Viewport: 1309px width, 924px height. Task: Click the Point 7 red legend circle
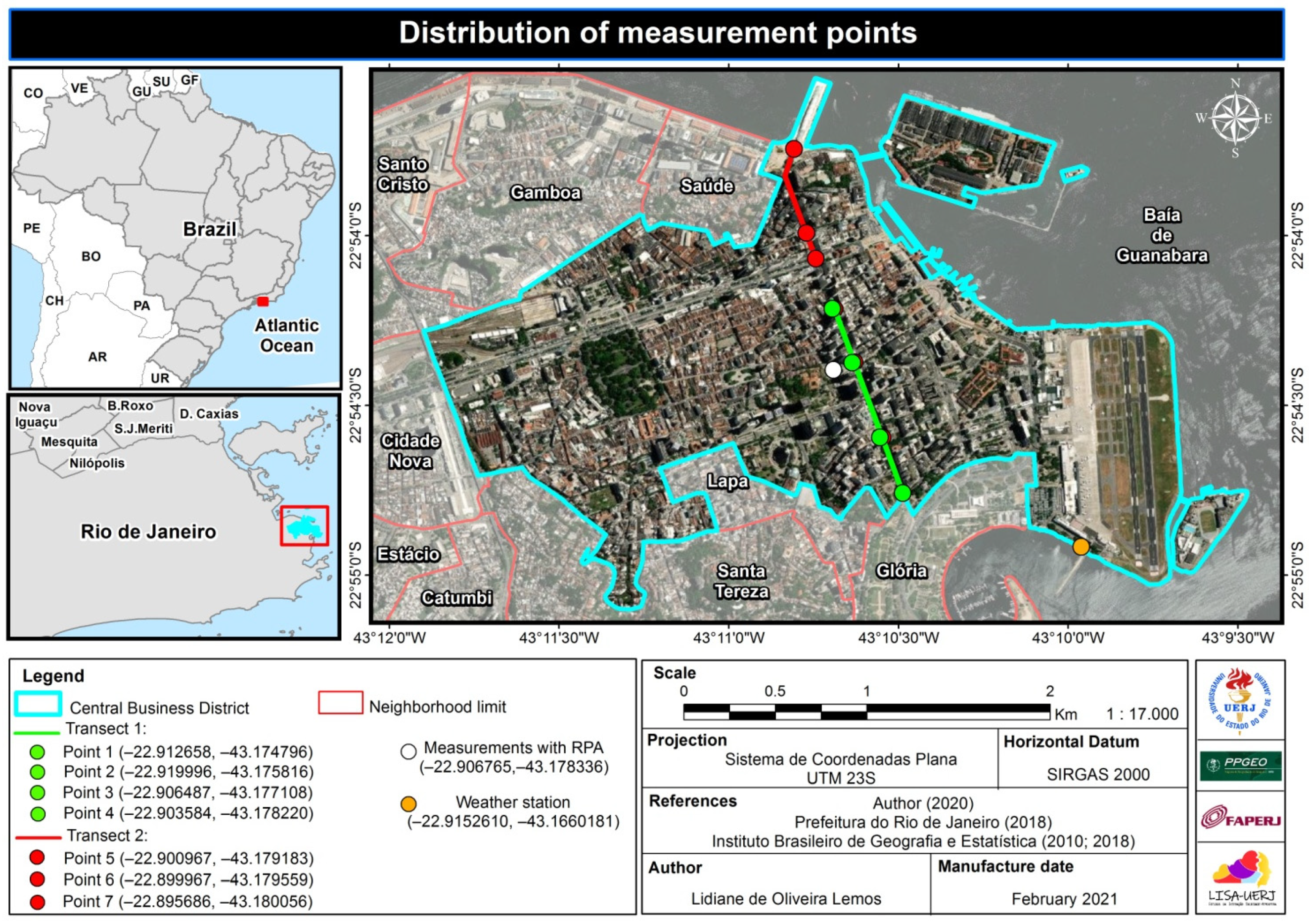38,902
